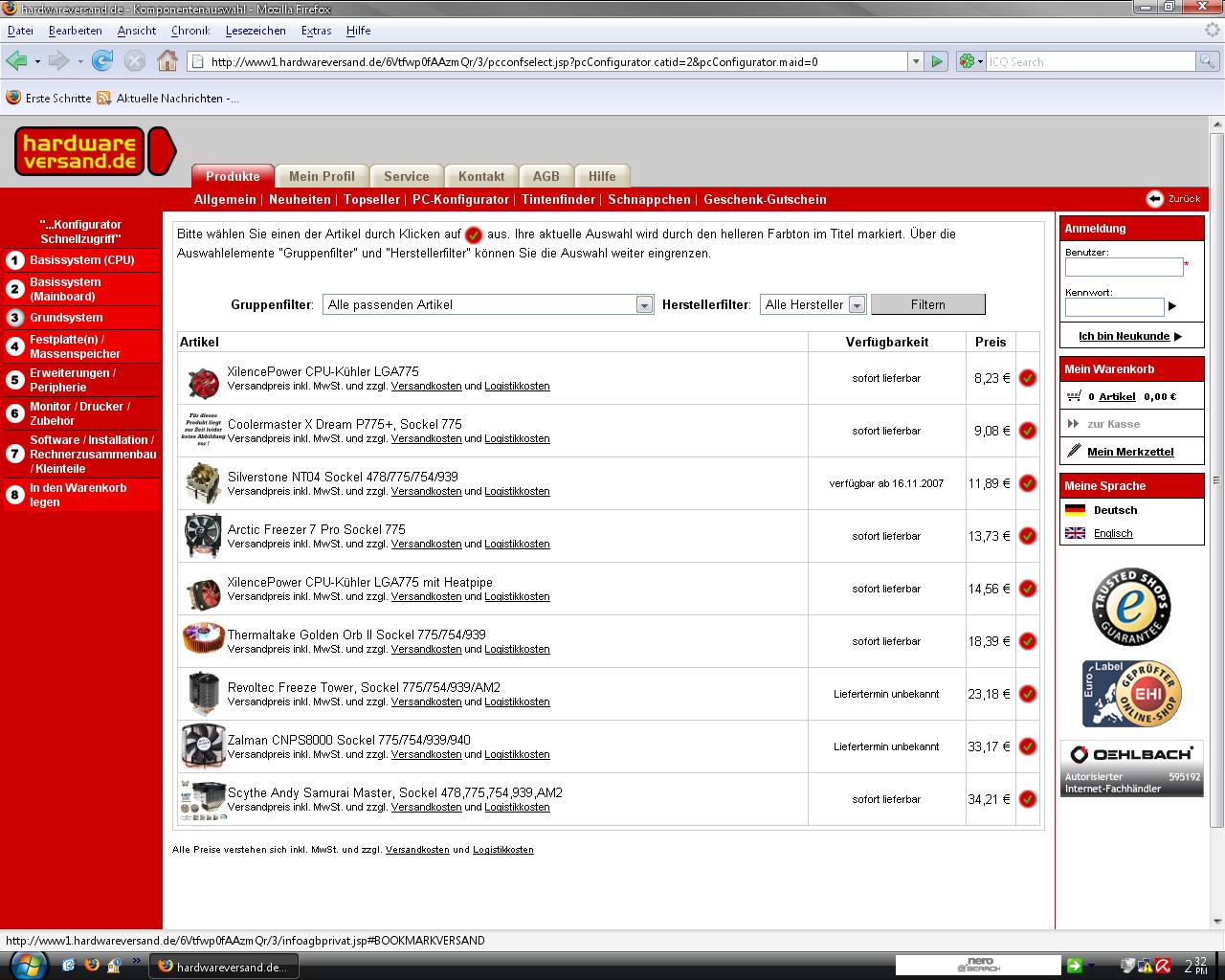Go to step 8 In den Warenkorb legen
1225x980 pixels.
pyautogui.click(x=81, y=495)
